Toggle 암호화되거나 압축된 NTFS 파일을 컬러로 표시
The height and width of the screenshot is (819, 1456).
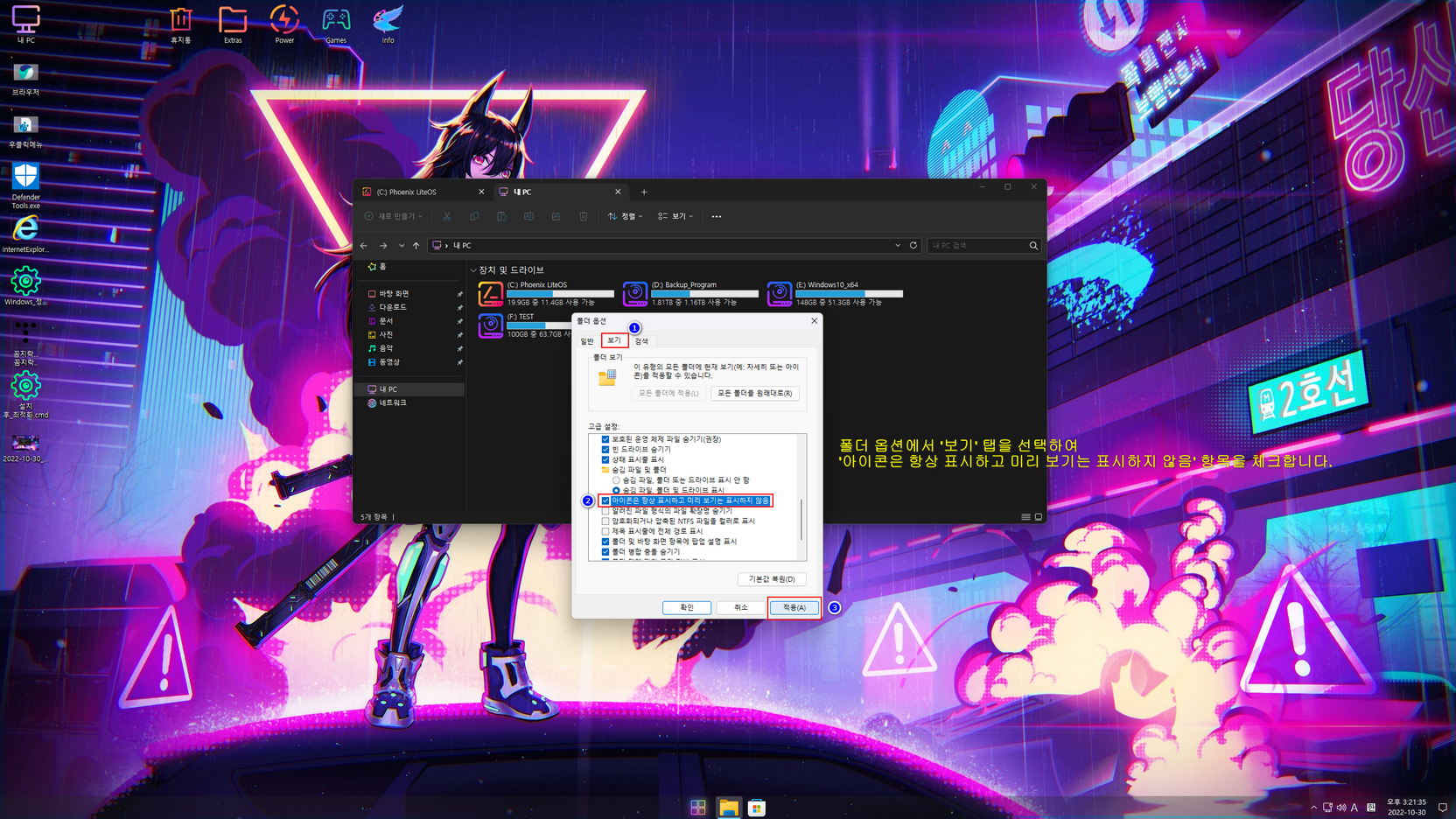coord(605,521)
